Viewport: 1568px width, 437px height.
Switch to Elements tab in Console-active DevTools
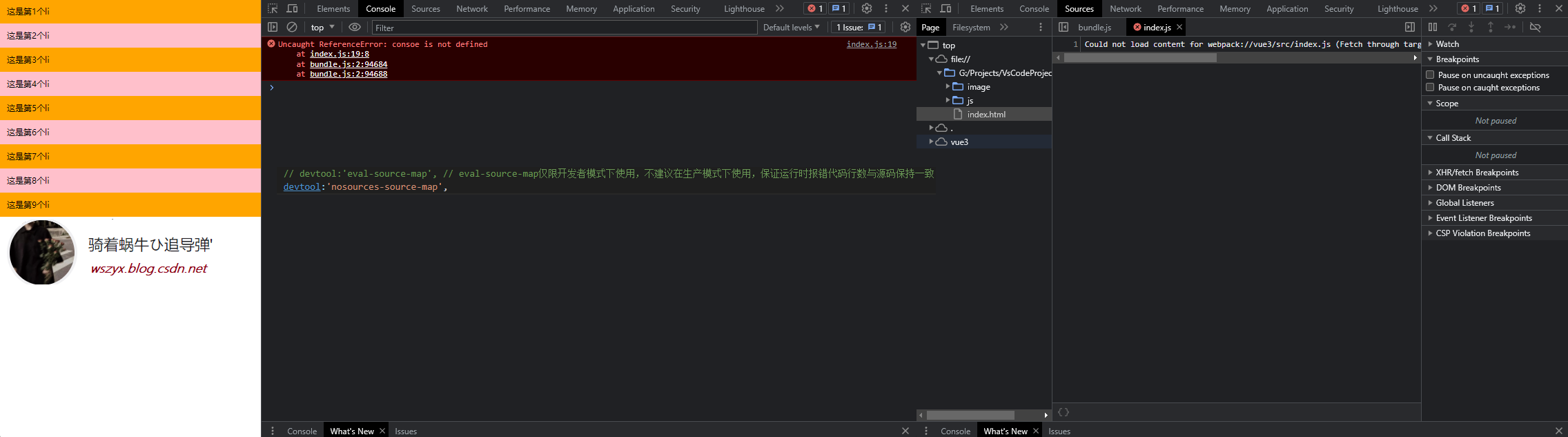click(333, 9)
